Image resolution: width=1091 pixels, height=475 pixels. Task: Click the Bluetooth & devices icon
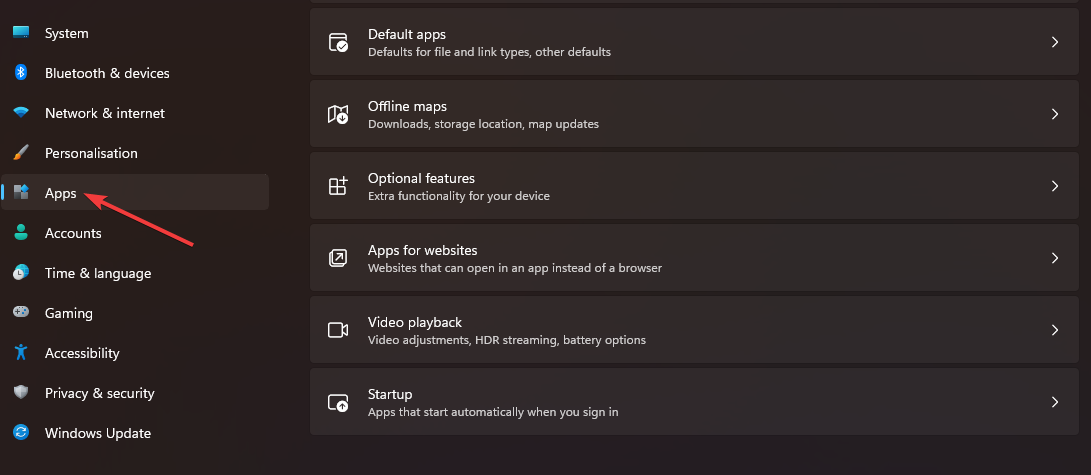click(x=21, y=73)
